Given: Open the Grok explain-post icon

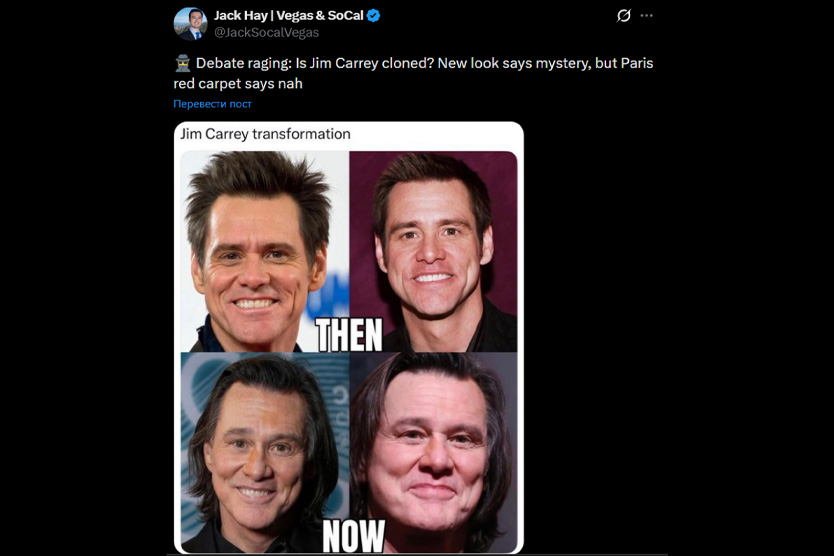Looking at the screenshot, I should pyautogui.click(x=623, y=16).
